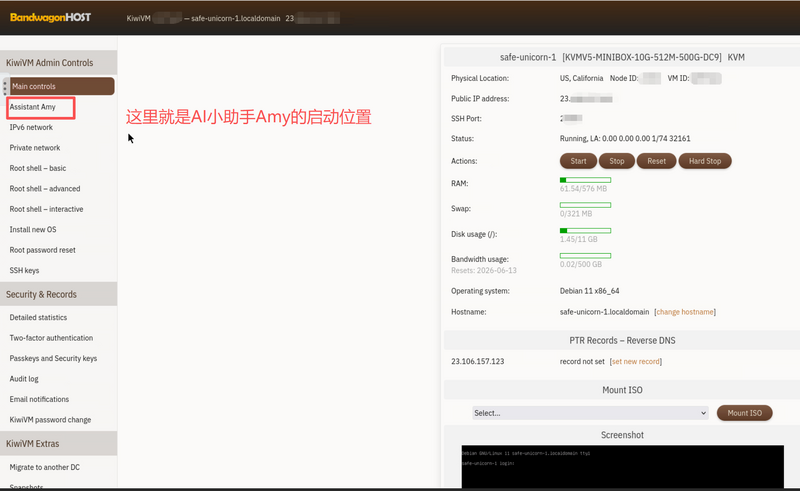Open KiwiVM password change

(x=50, y=420)
